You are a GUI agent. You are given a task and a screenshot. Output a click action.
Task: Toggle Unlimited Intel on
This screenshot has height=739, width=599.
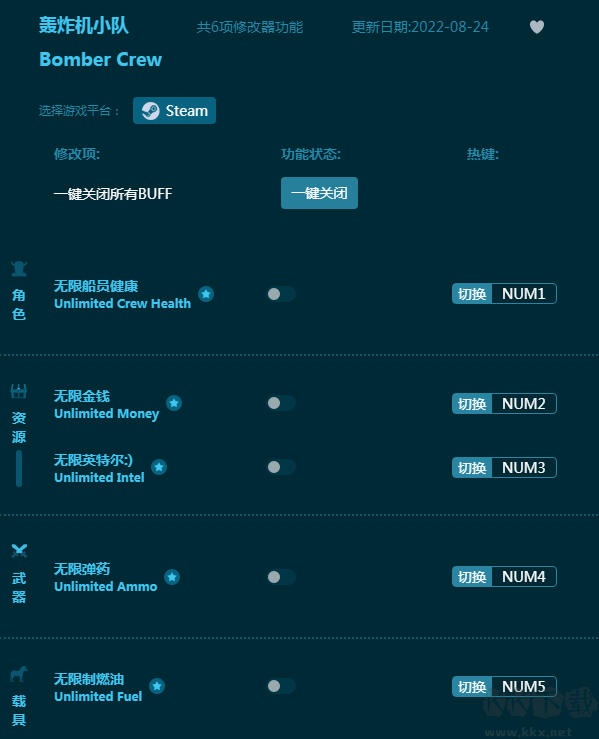click(x=281, y=467)
